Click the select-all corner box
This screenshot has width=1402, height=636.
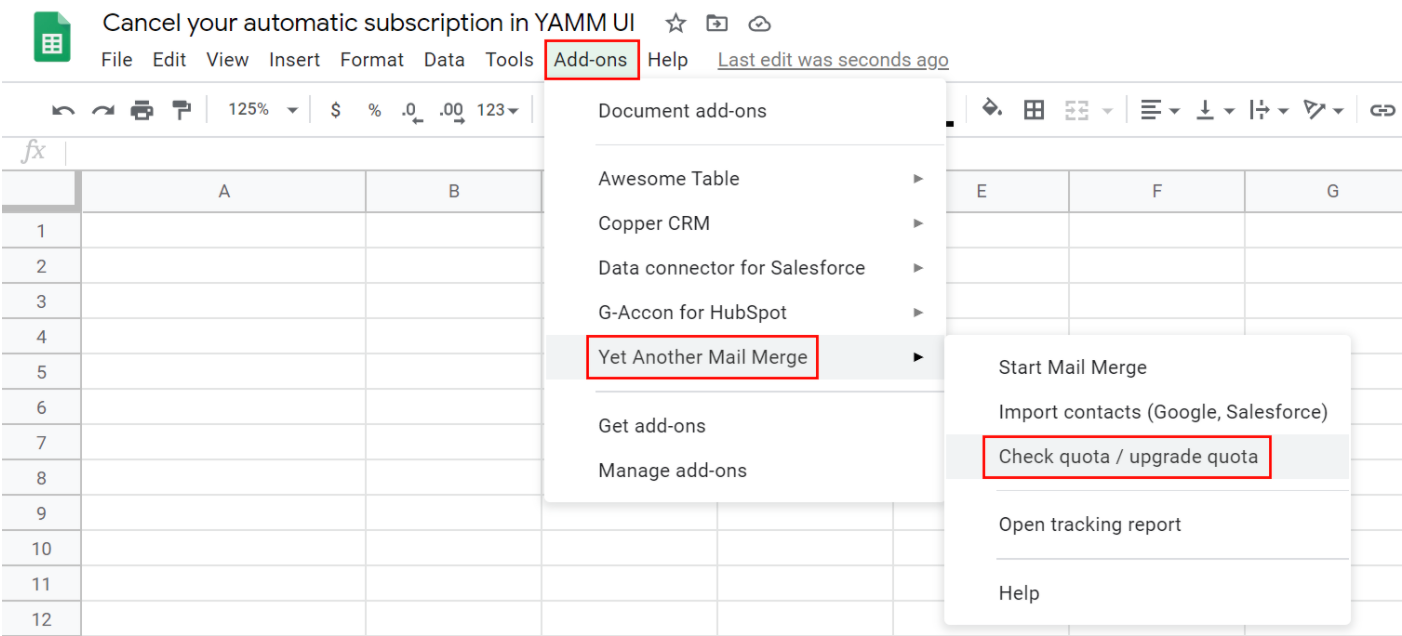point(41,192)
